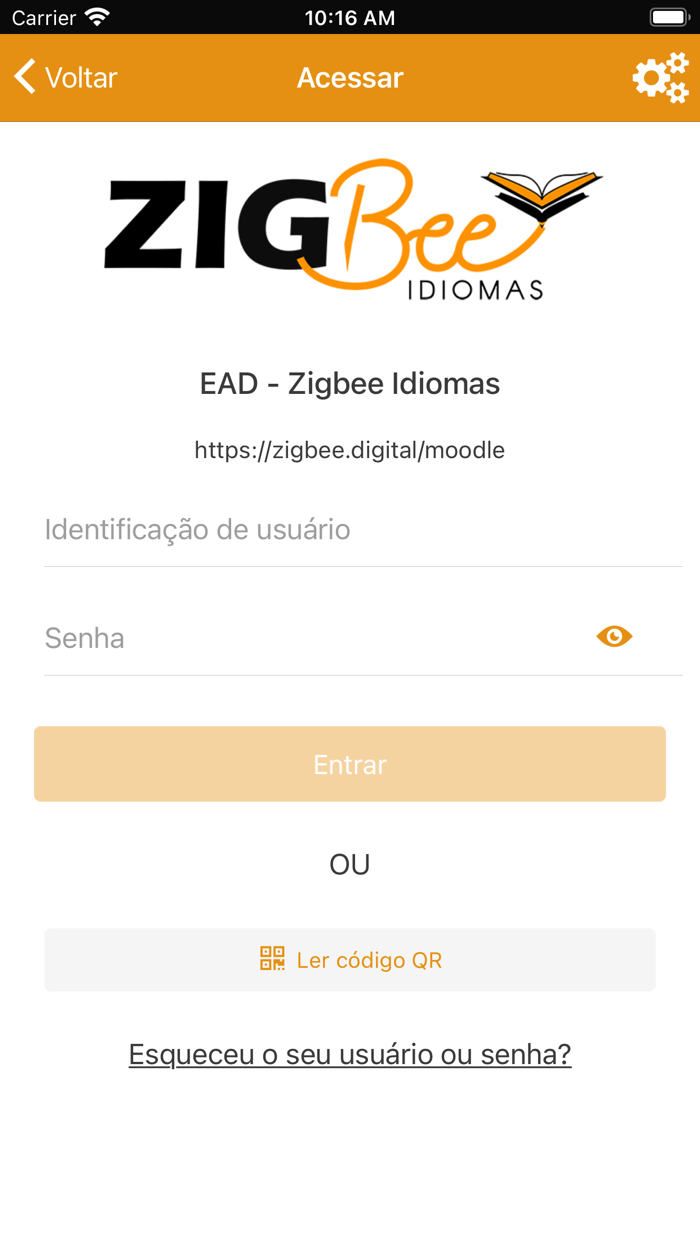
Task: Select the QR code scanner icon
Action: (x=272, y=959)
